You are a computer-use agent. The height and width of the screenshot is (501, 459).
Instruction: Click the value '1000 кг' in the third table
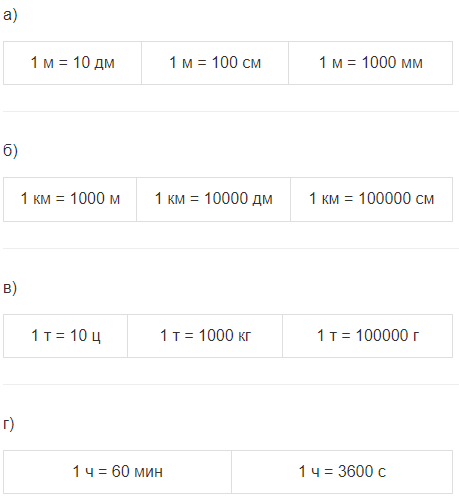point(225,335)
